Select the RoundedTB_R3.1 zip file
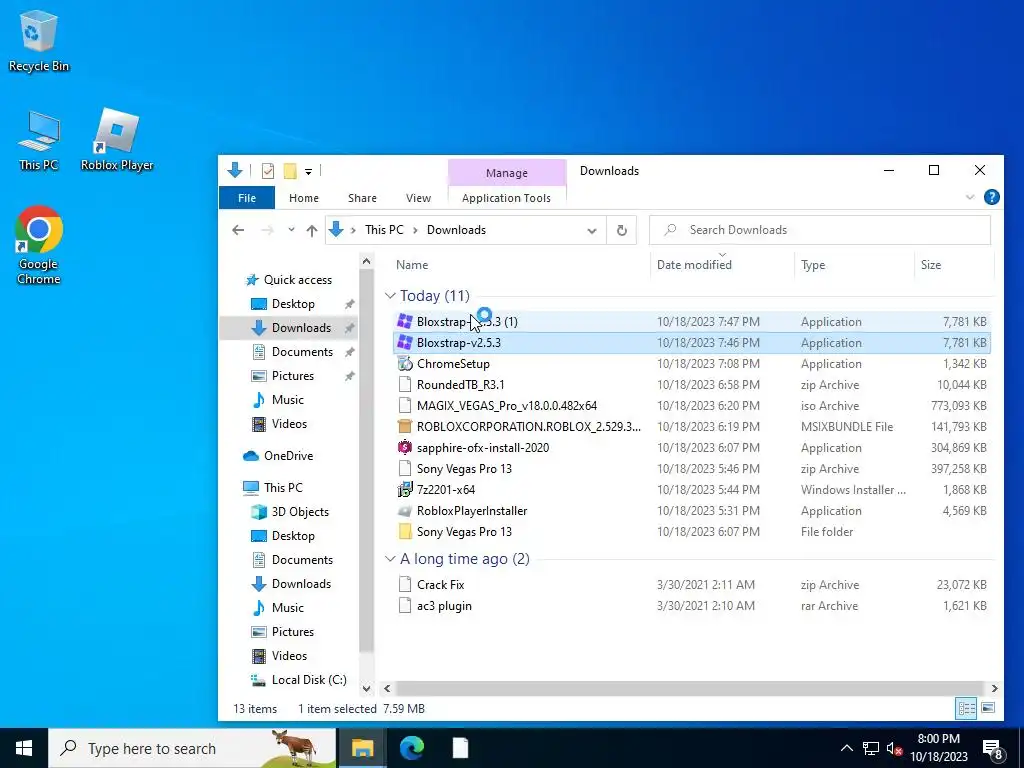The height and width of the screenshot is (768, 1024). tap(460, 385)
